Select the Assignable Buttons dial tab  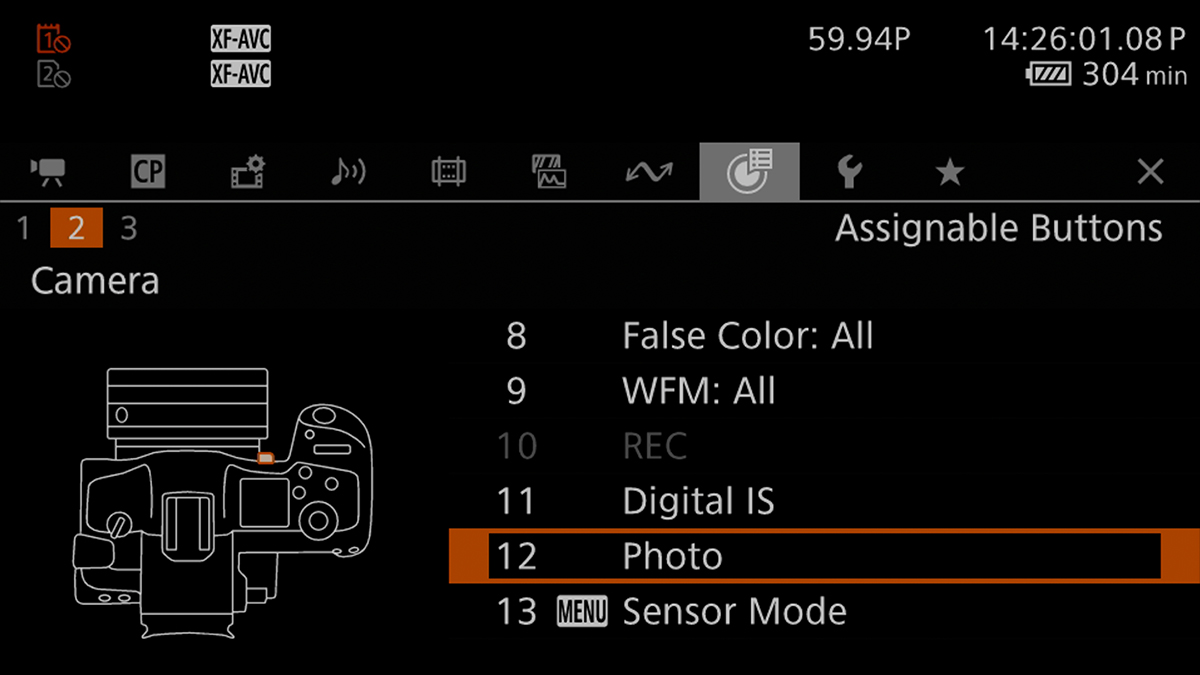[x=749, y=171]
